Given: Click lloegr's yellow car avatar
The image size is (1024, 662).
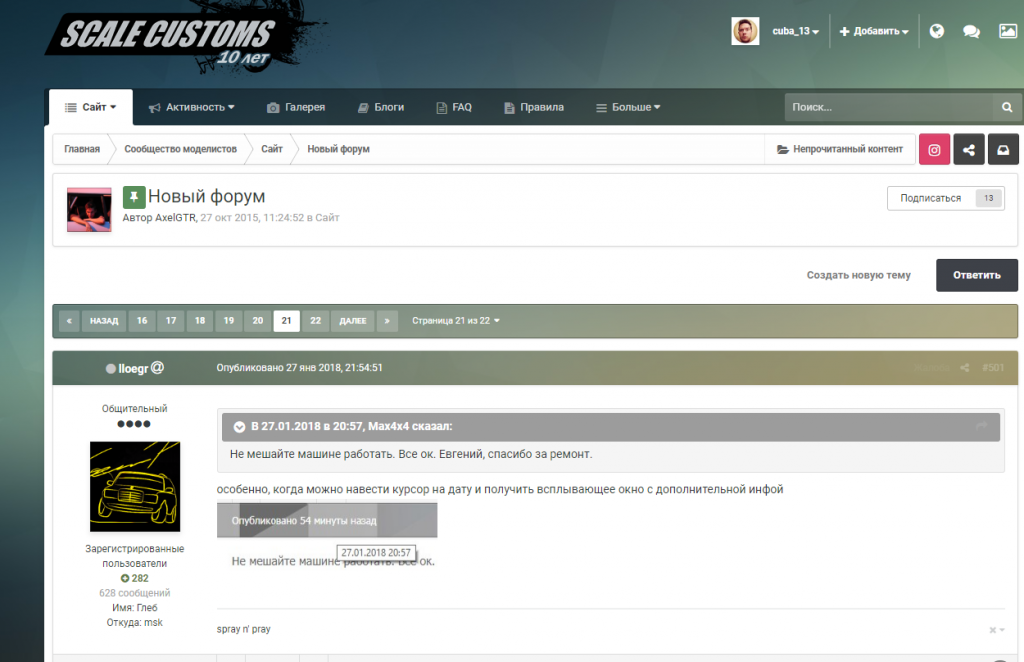Looking at the screenshot, I should pyautogui.click(x=135, y=487).
